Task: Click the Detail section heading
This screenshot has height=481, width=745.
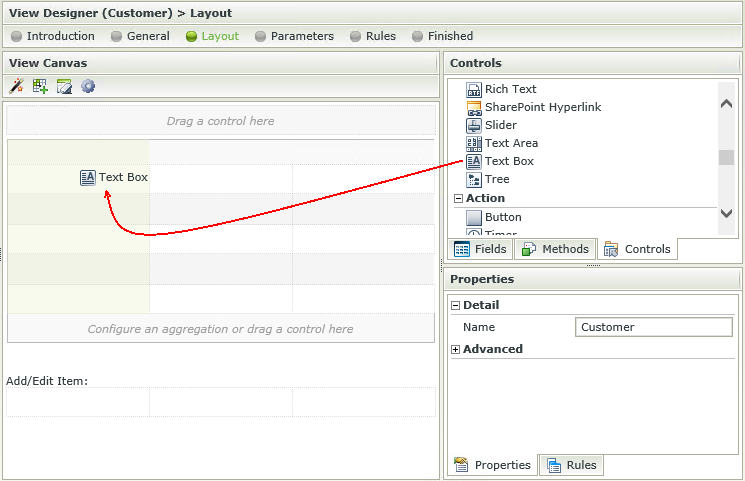Action: click(x=481, y=305)
